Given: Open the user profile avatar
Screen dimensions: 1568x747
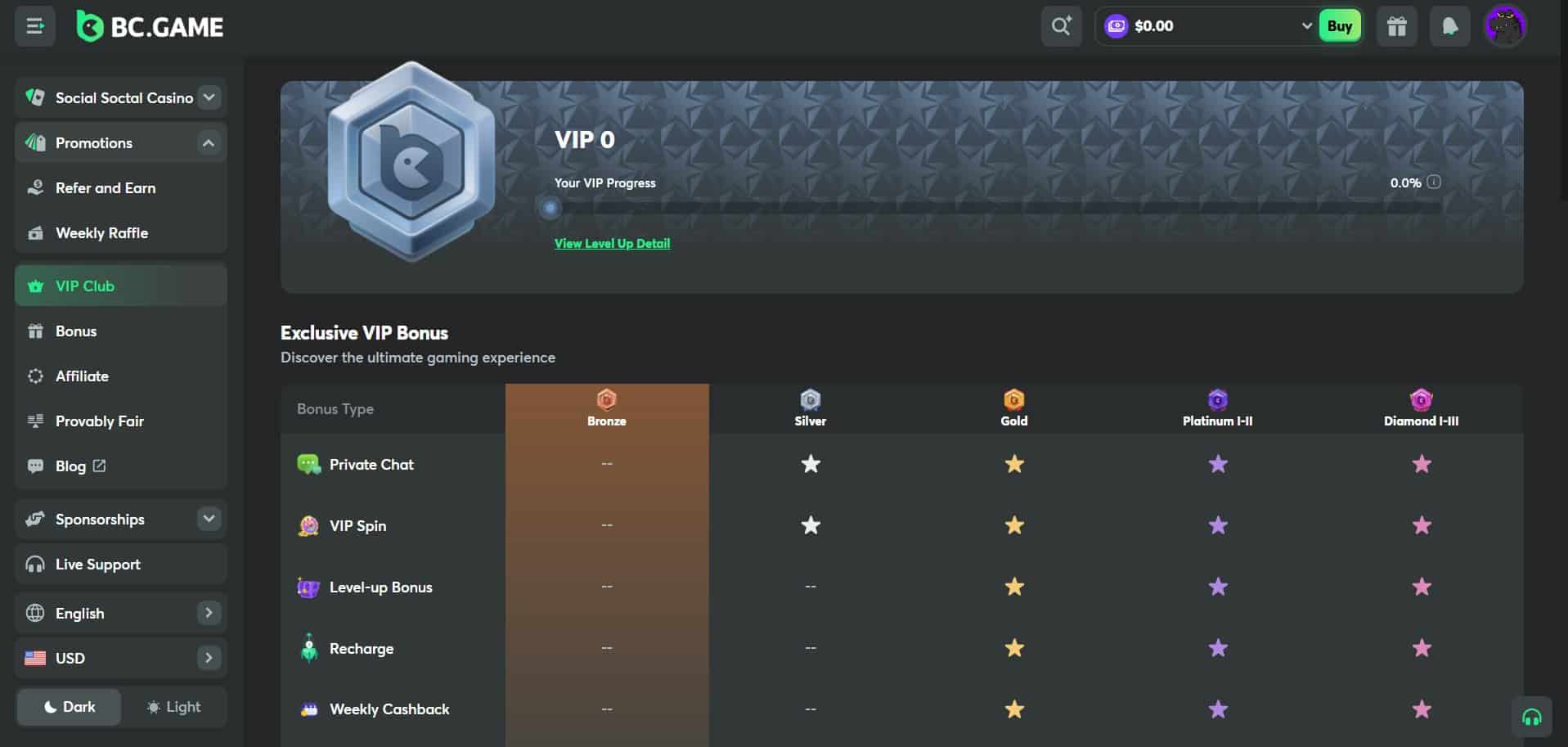Looking at the screenshot, I should 1505,26.
